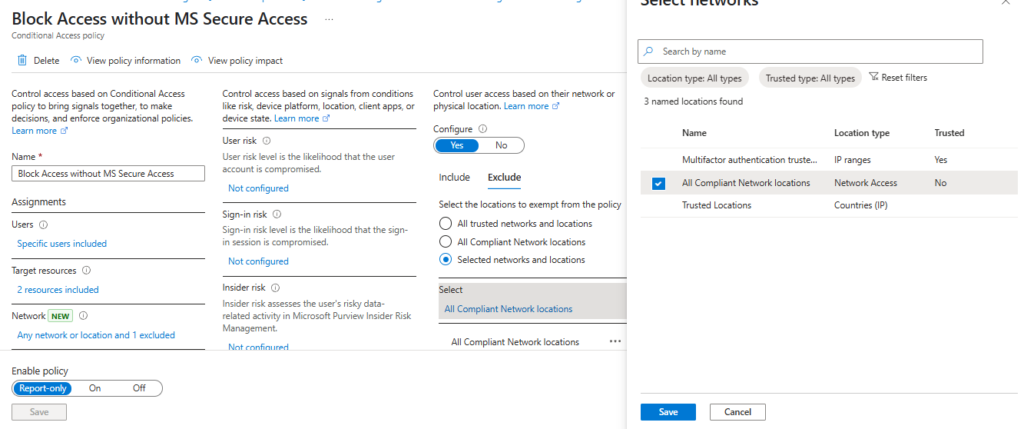
Task: Sort by Trusted column header
Action: 949,133
